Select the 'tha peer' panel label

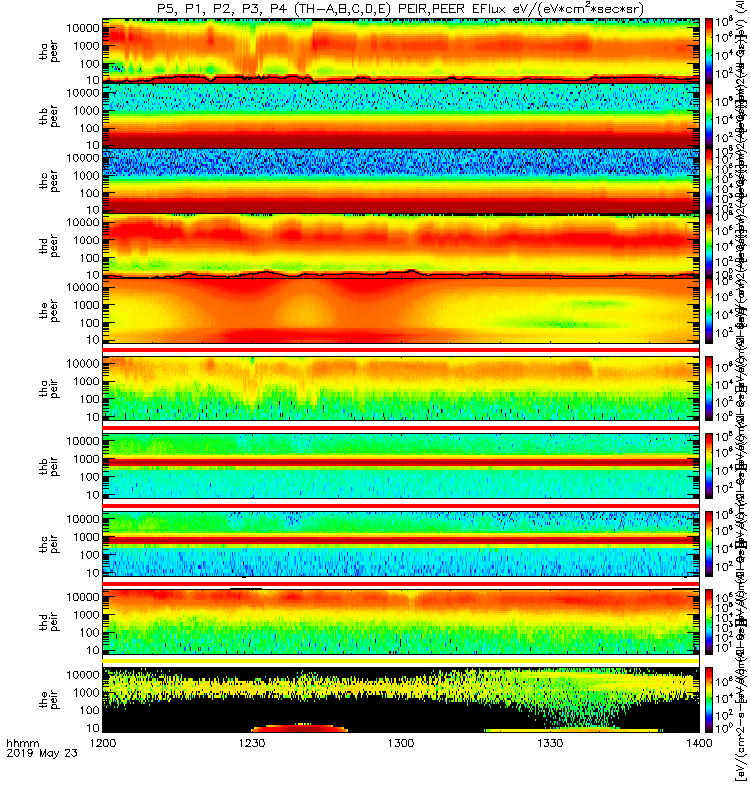tap(49, 52)
